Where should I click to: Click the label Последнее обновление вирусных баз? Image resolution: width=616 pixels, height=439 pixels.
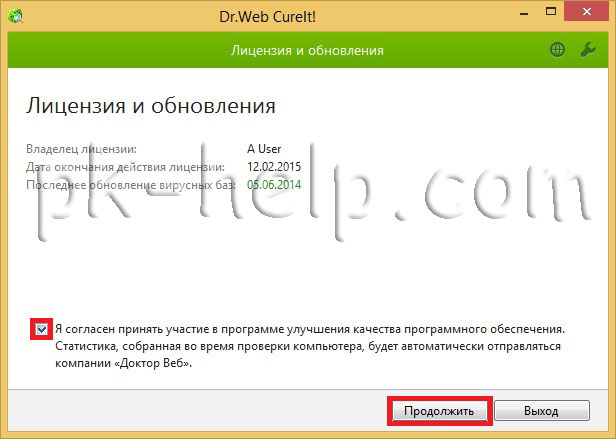pos(131,185)
